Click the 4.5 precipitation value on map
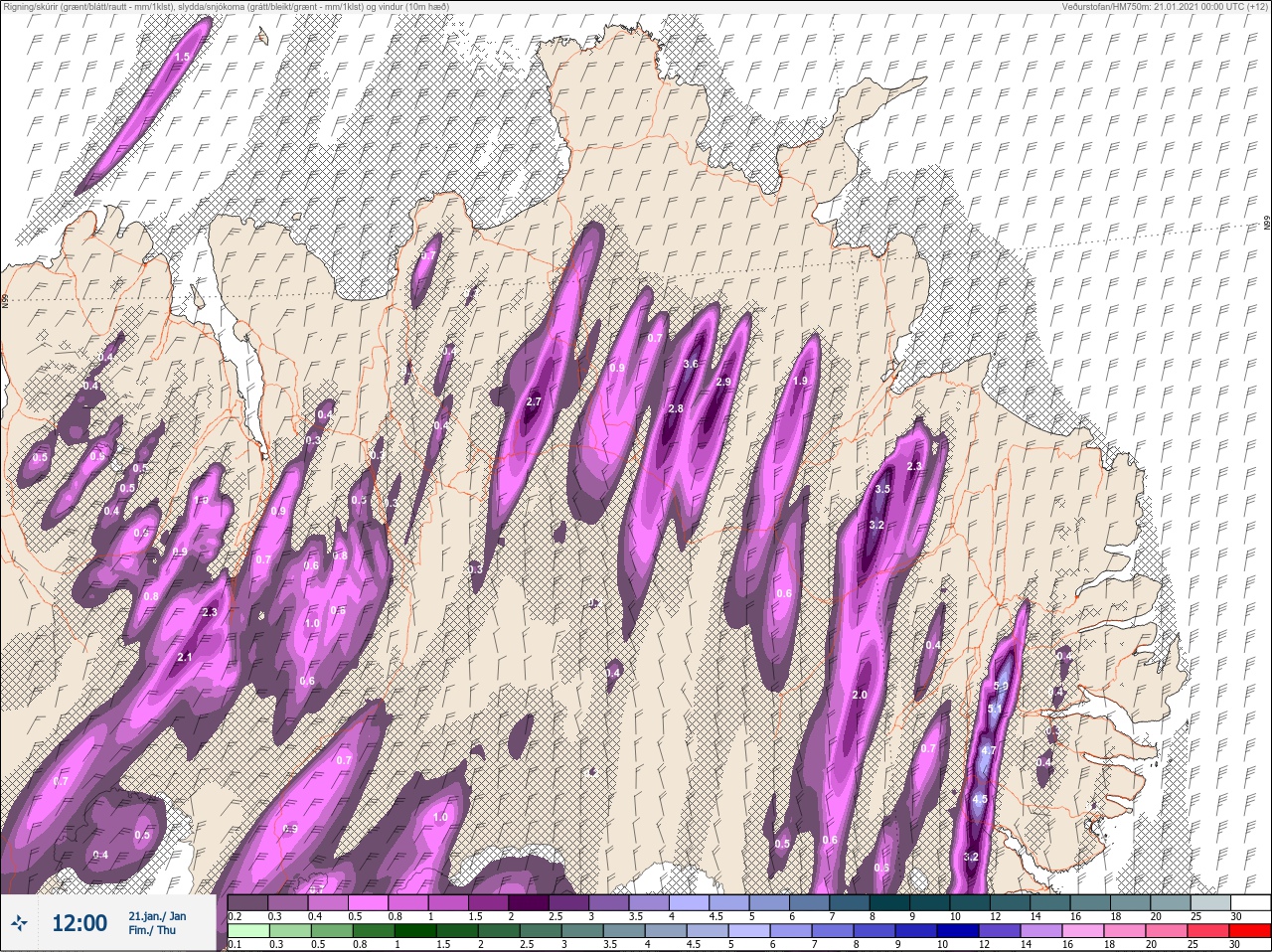1272x952 pixels. coord(980,799)
